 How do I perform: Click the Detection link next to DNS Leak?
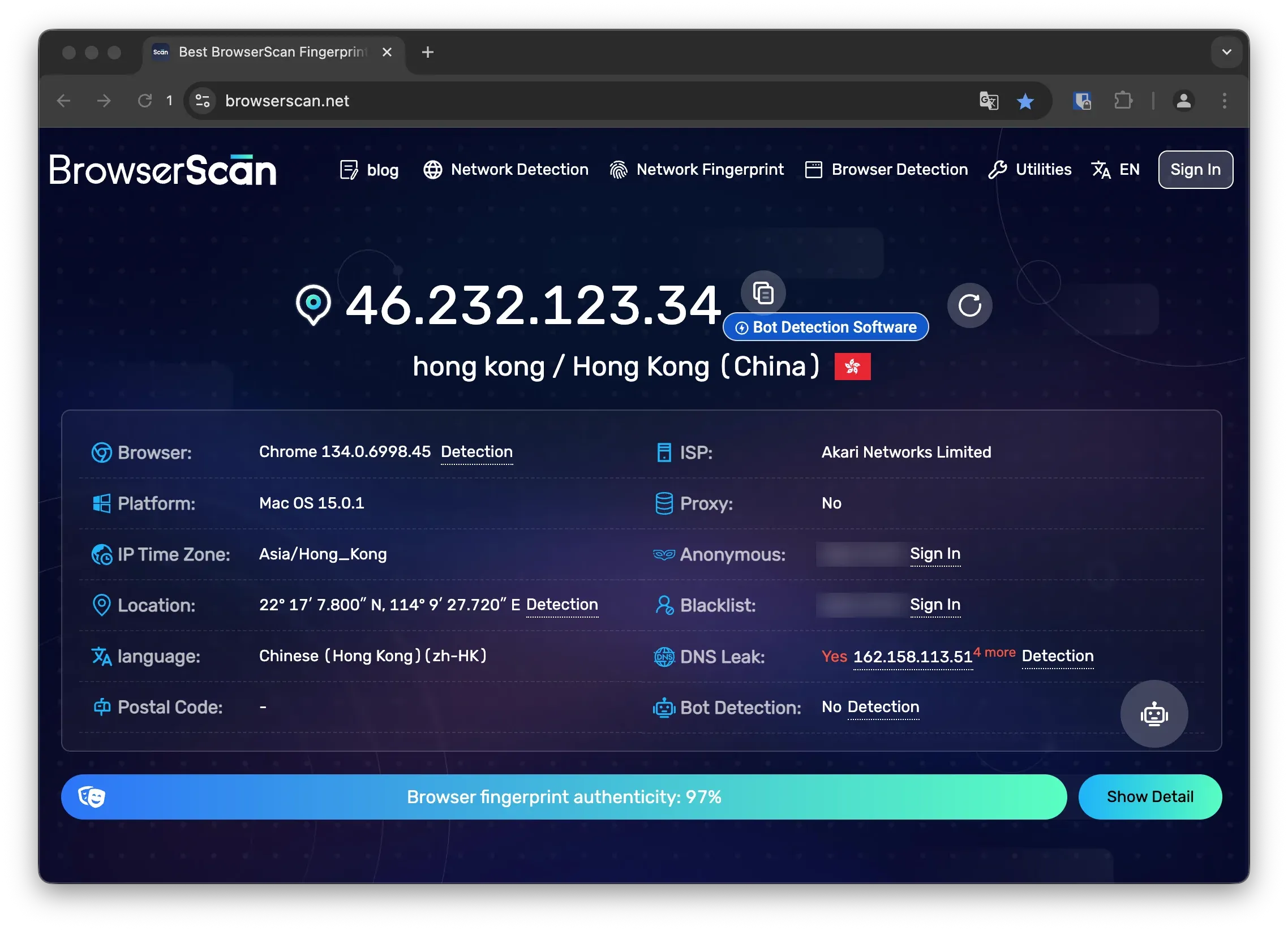[1057, 656]
